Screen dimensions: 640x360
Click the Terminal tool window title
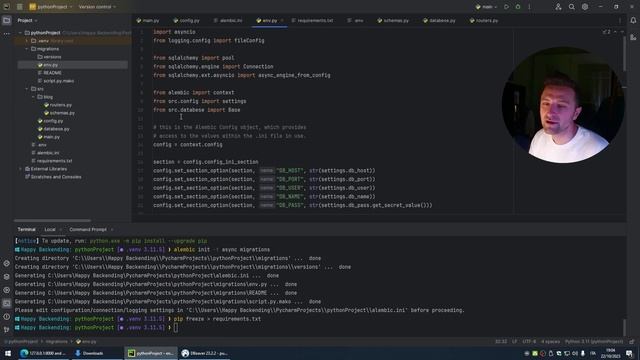point(27,229)
